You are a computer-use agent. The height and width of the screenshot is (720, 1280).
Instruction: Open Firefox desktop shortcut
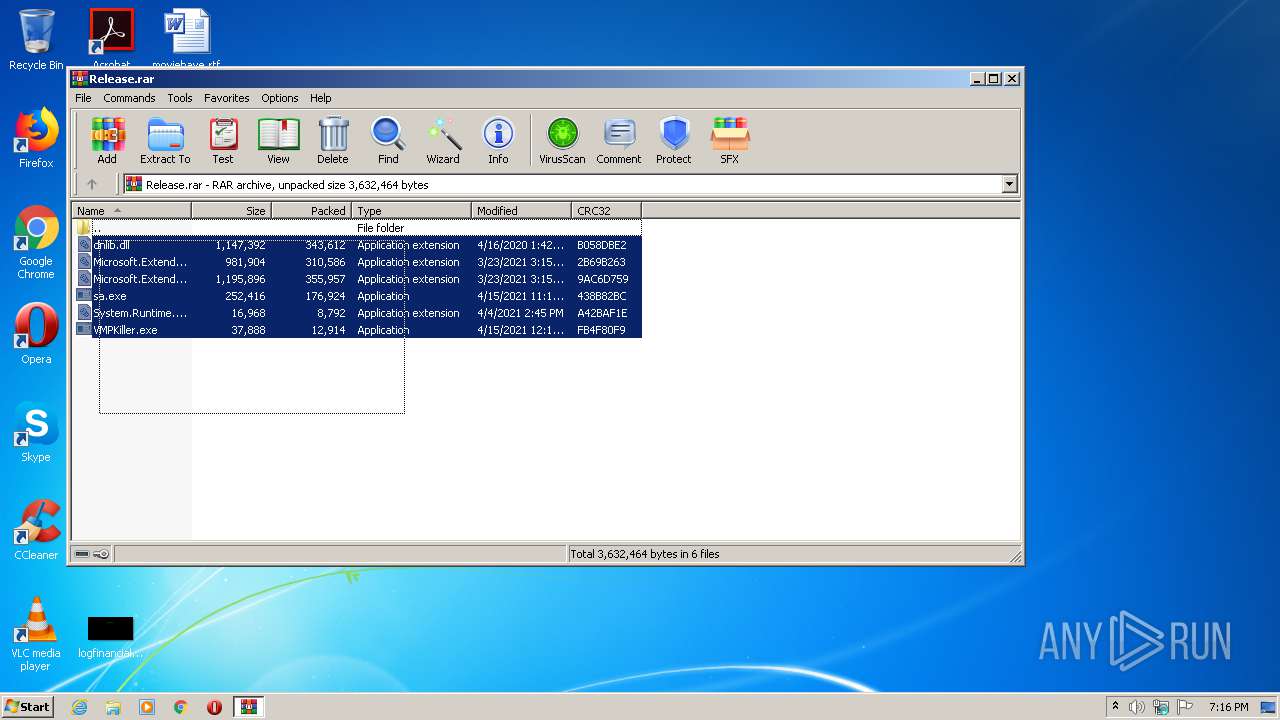point(36,138)
